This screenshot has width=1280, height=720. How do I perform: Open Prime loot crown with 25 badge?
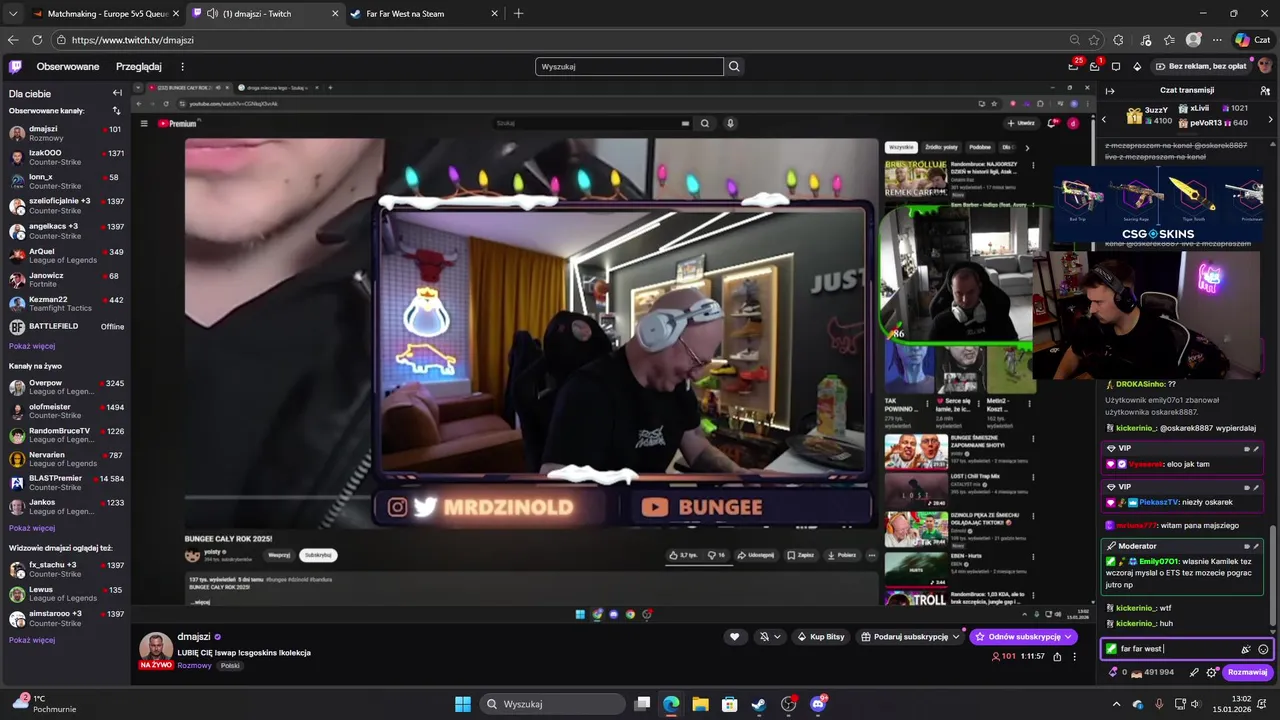(x=1074, y=66)
